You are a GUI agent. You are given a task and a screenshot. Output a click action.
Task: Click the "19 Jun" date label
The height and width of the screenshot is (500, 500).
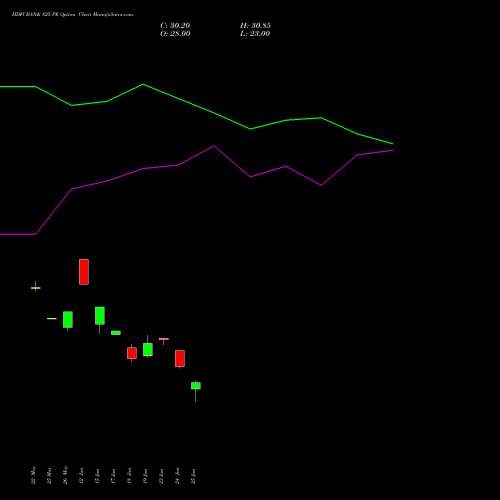145,476
